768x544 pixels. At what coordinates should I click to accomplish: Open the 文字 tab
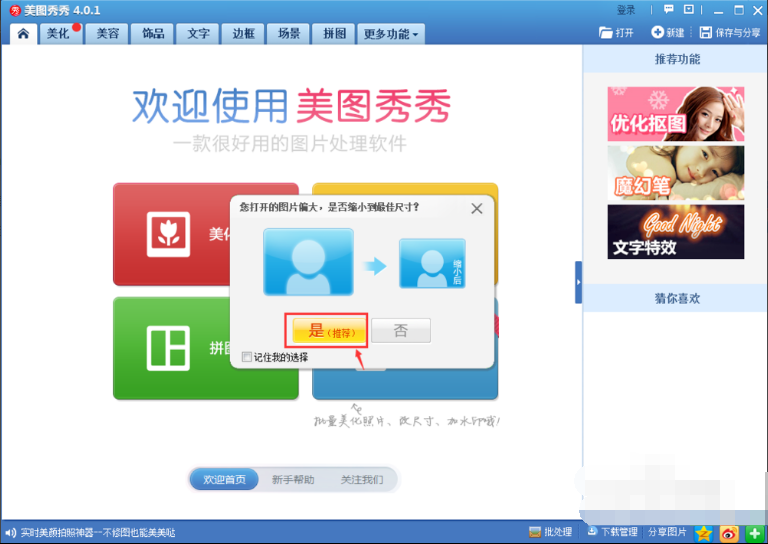click(x=198, y=34)
